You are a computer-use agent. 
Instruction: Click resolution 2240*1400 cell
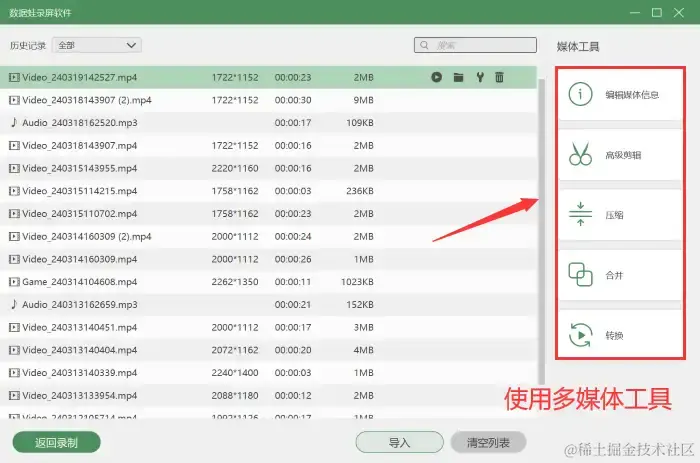click(235, 373)
